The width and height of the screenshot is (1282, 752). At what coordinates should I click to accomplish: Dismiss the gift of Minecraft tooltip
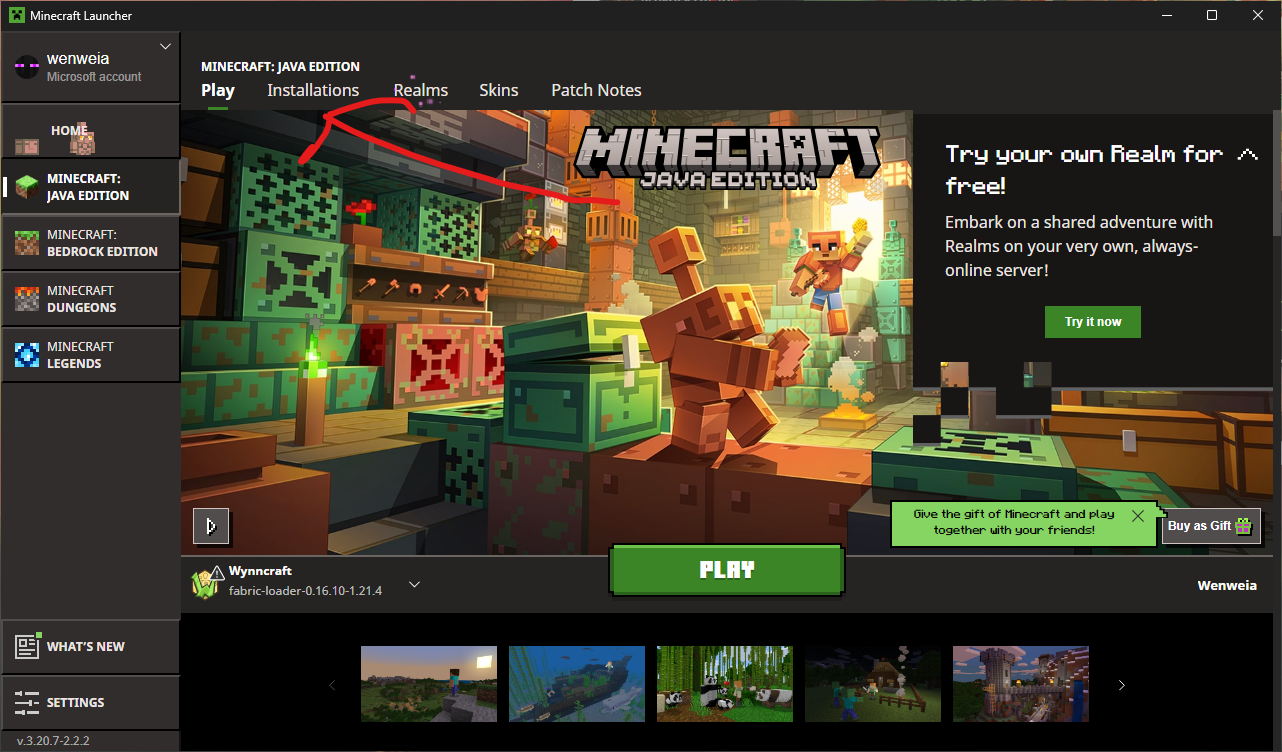[x=1138, y=516]
